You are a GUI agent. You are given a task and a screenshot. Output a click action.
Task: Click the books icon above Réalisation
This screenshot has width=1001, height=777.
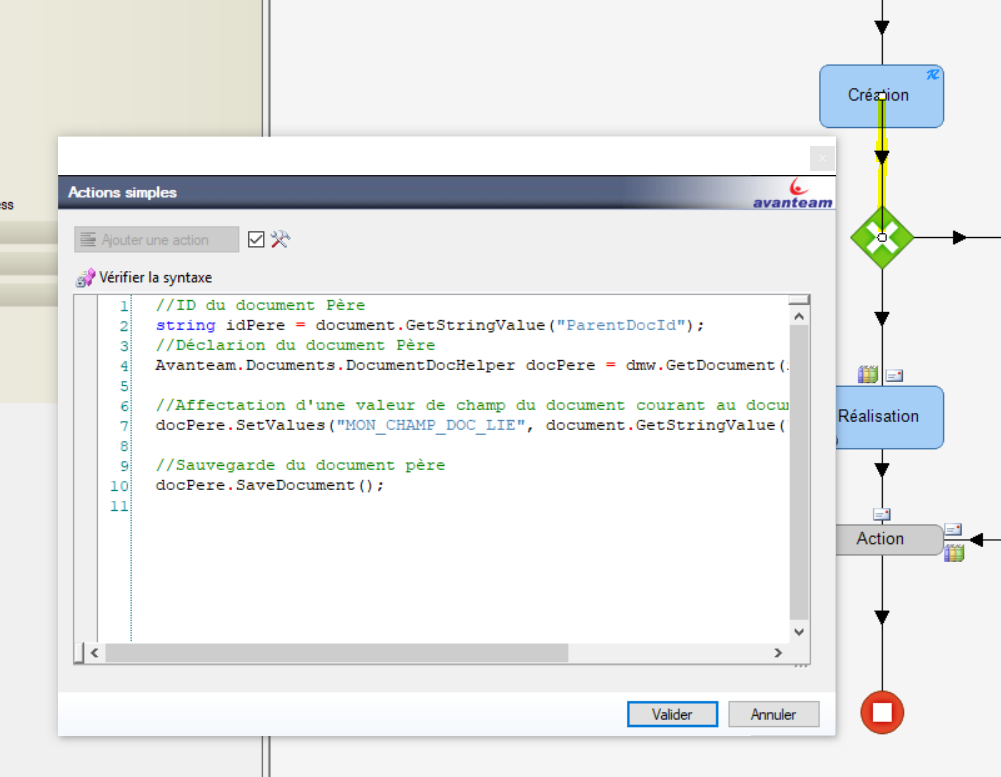click(867, 375)
